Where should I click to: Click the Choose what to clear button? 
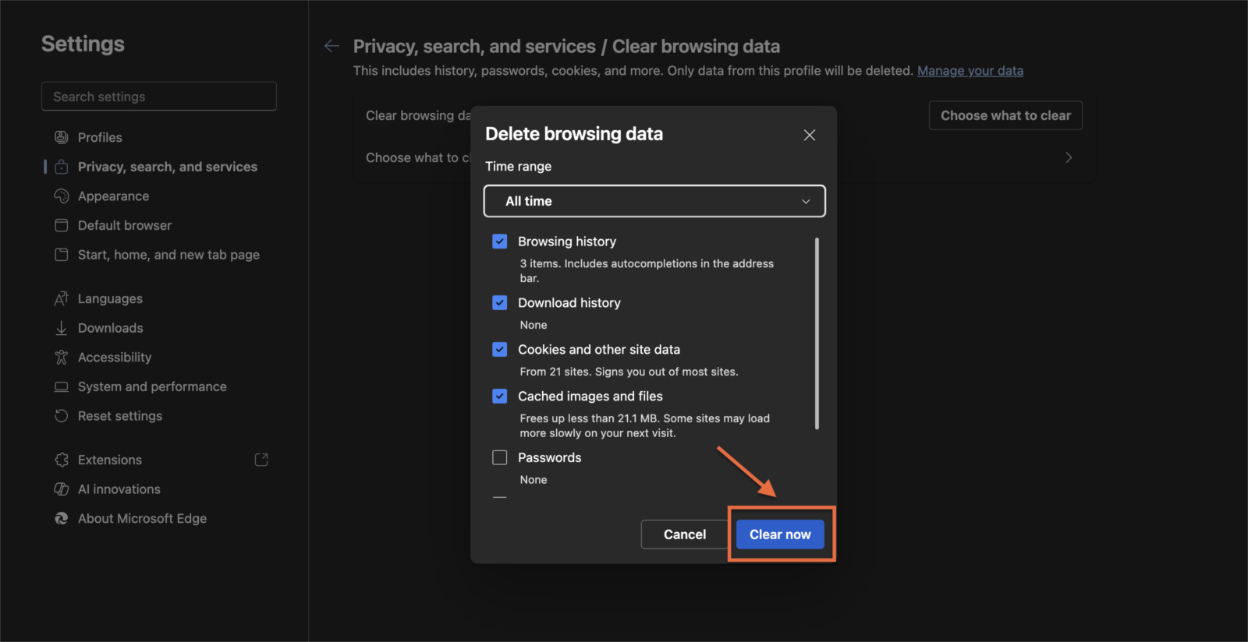[1005, 115]
